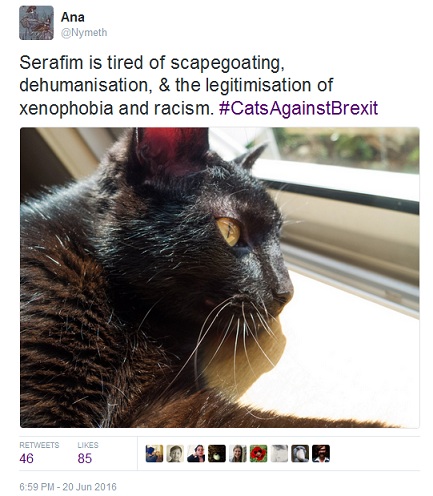Select the bearded man avatar at row end
The width and height of the screenshot is (433, 496).
[321, 453]
